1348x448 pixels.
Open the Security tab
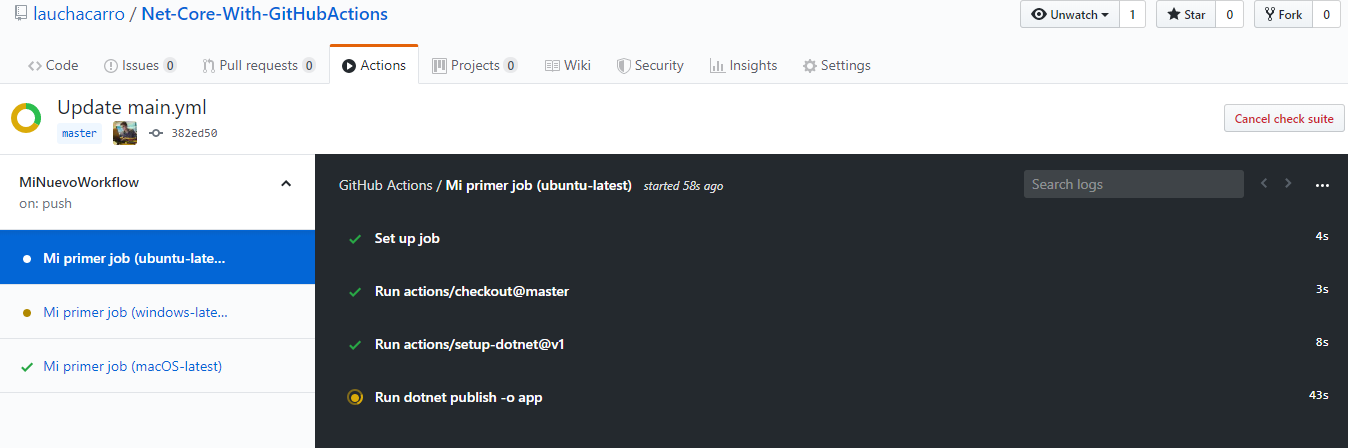[650, 65]
